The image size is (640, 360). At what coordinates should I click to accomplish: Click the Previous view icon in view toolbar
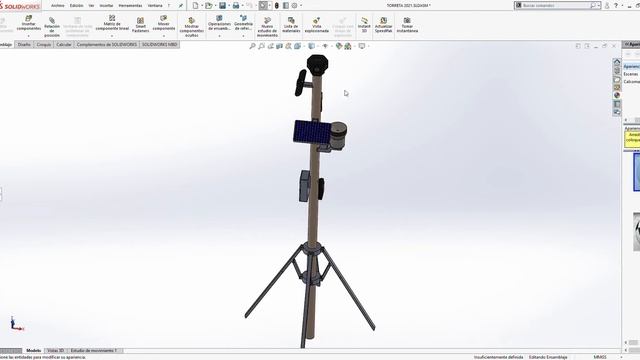pos(271,46)
